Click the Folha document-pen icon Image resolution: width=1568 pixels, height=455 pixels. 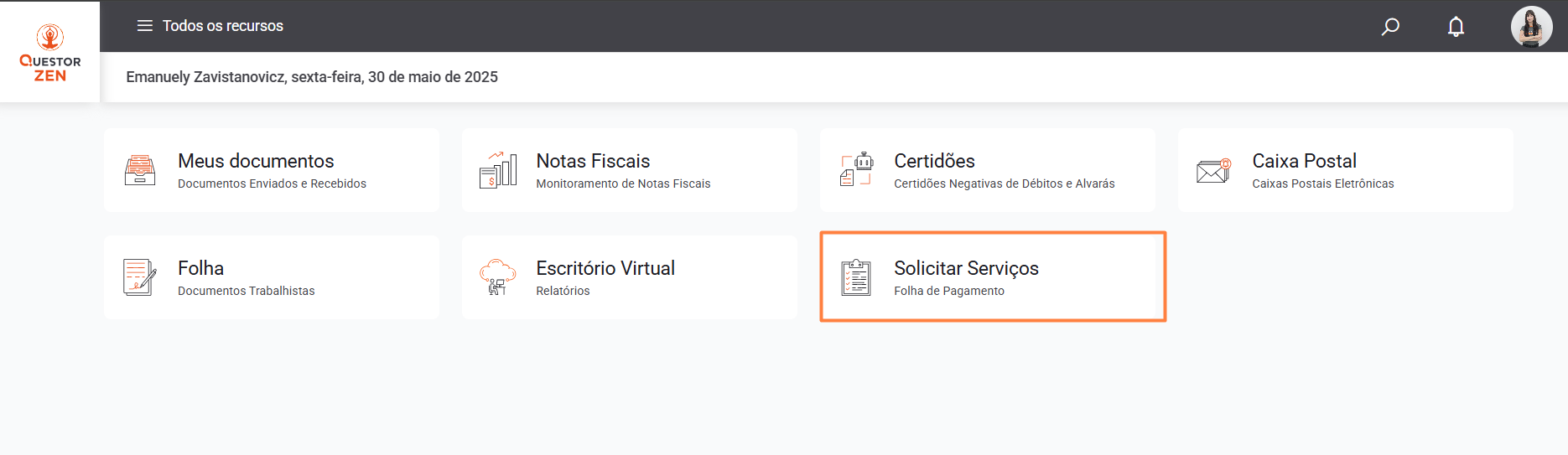pyautogui.click(x=140, y=277)
